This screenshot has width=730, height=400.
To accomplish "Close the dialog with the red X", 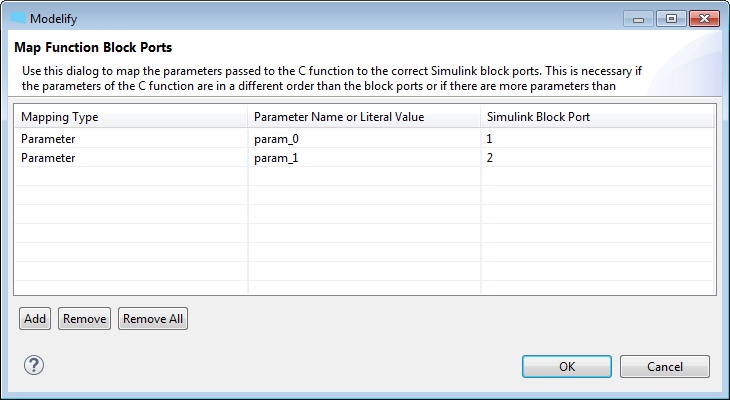I will [704, 19].
